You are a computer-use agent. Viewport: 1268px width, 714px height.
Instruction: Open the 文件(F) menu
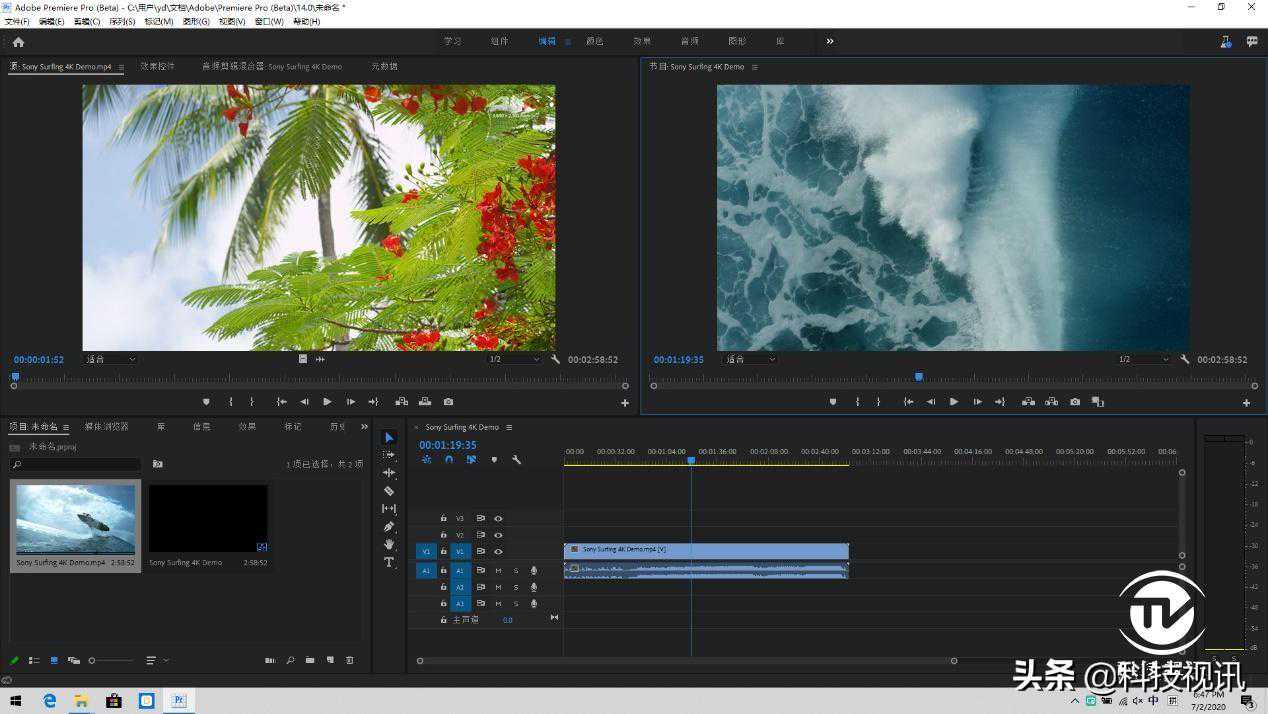click(17, 21)
